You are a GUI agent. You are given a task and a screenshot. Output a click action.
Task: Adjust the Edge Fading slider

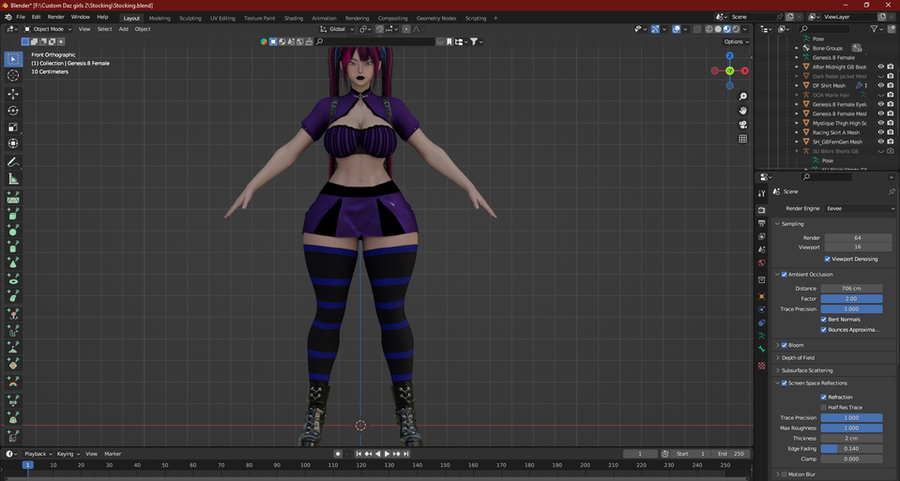click(853, 448)
